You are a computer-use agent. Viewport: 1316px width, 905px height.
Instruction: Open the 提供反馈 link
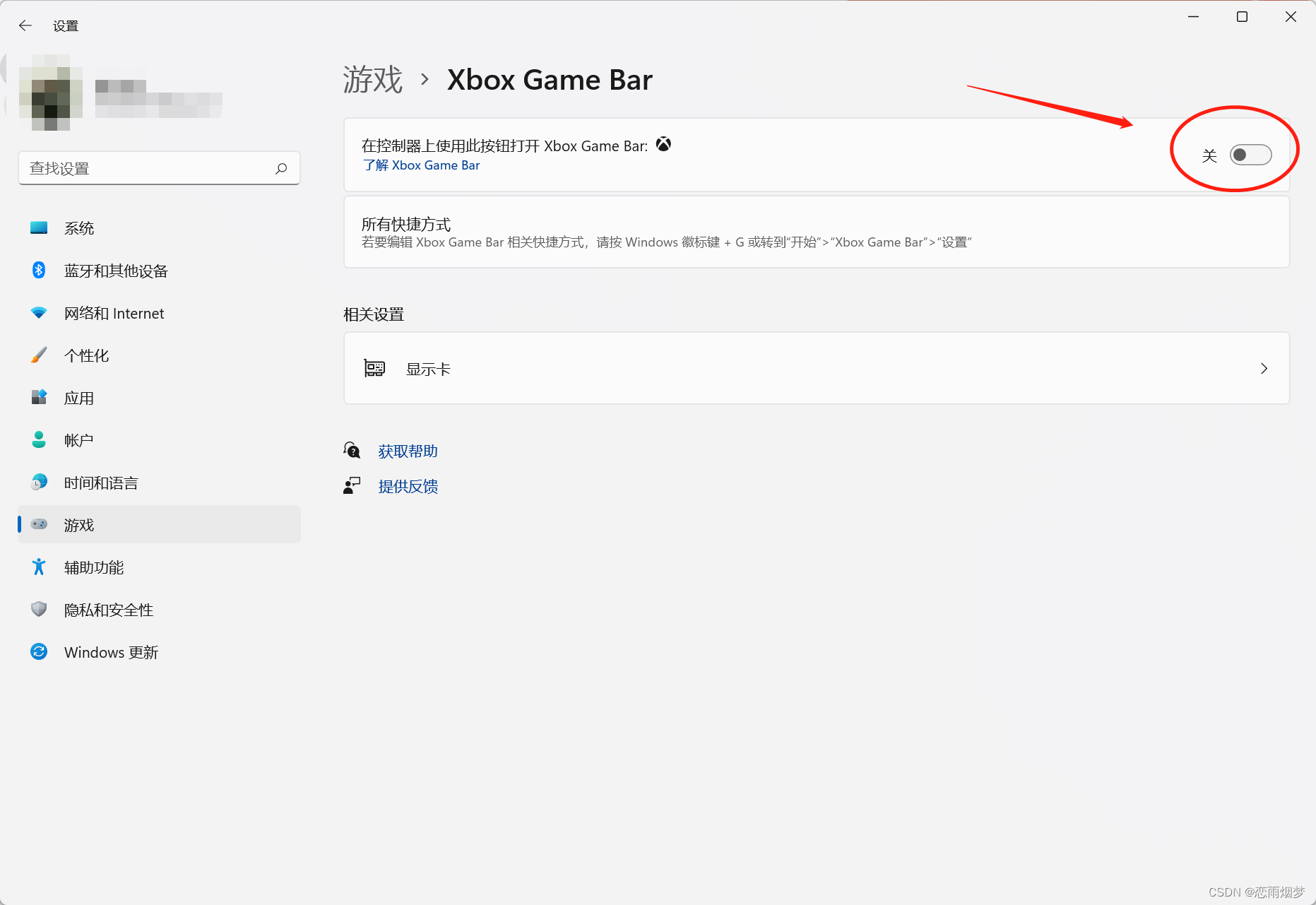tap(408, 486)
